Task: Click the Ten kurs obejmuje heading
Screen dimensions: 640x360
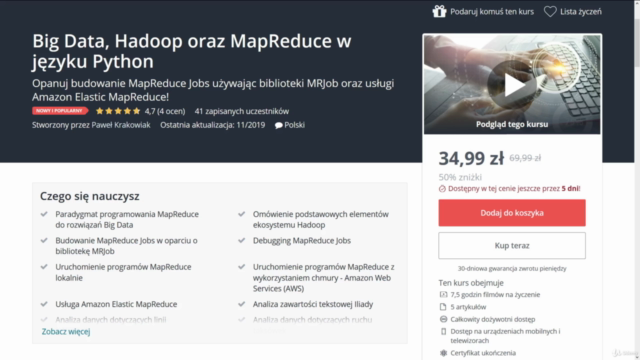Action: pos(471,283)
